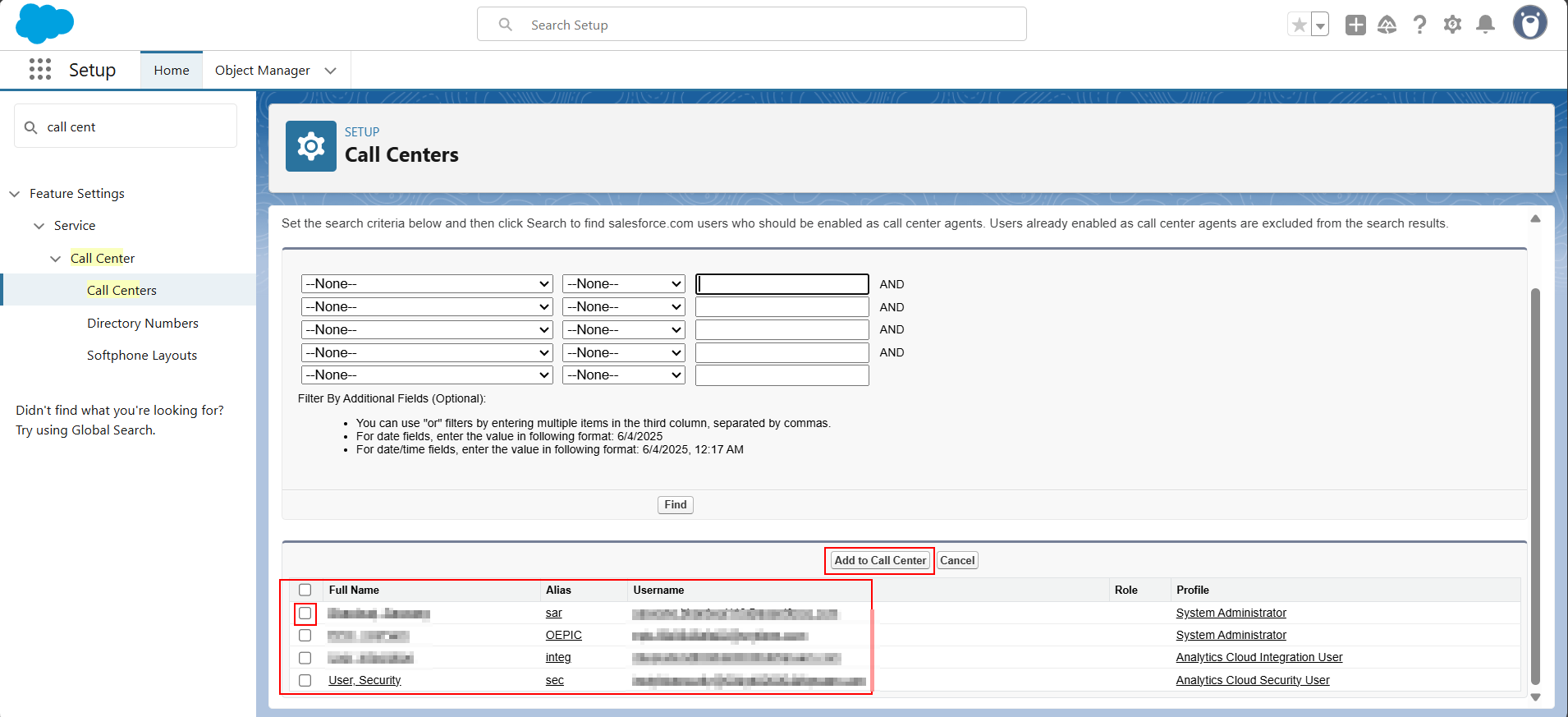Focus the Search Setup field
The width and height of the screenshot is (1568, 717).
click(x=752, y=25)
